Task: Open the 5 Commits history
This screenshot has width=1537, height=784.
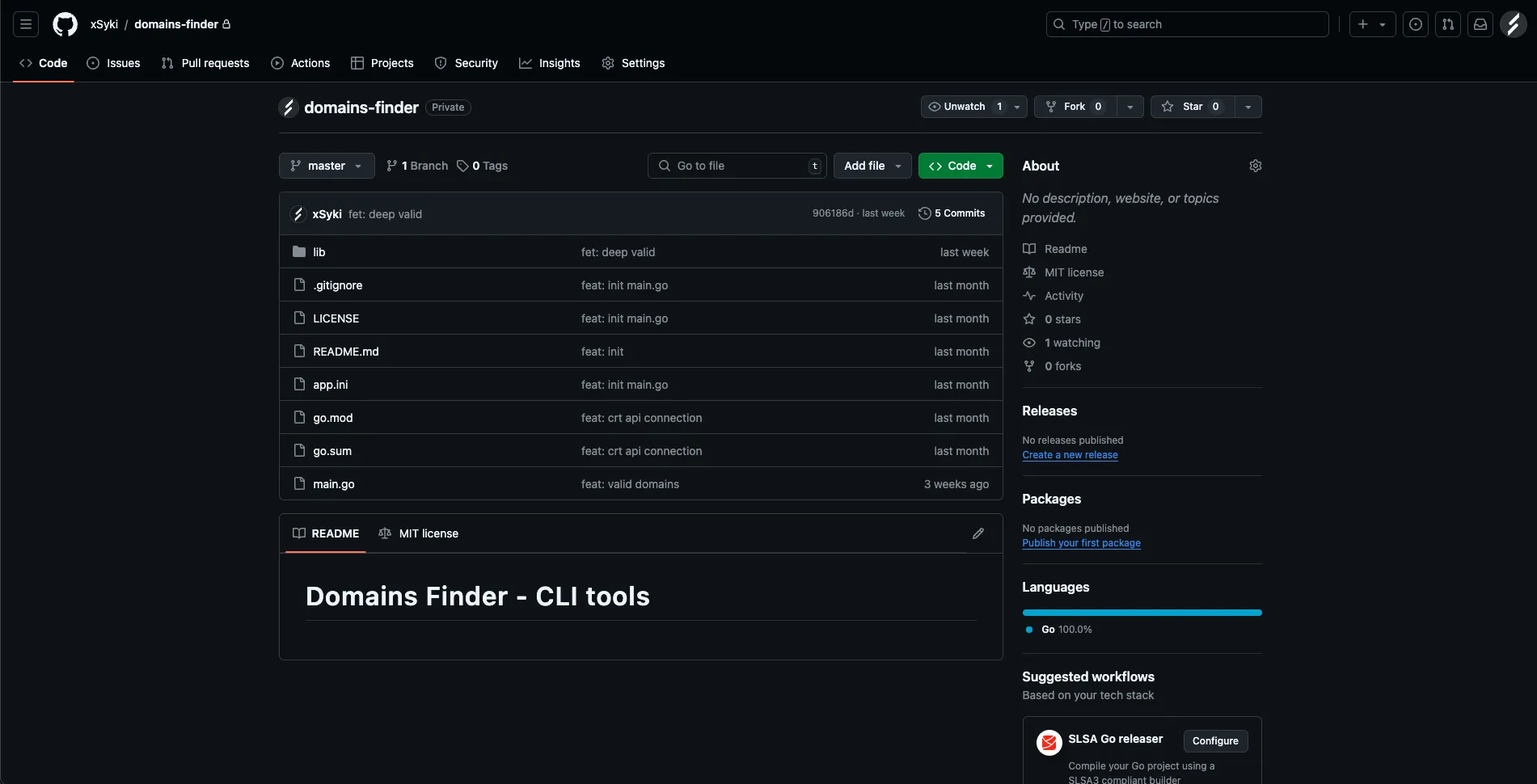Action: click(x=952, y=213)
